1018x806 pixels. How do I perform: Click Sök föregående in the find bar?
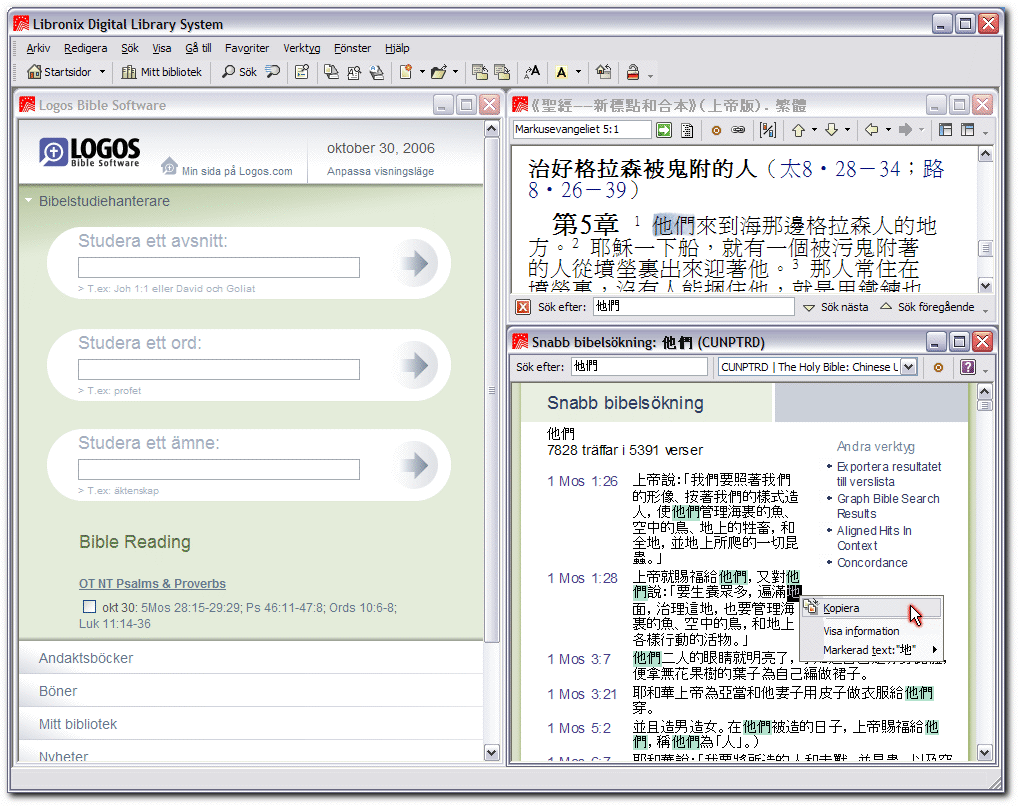pyautogui.click(x=928, y=307)
